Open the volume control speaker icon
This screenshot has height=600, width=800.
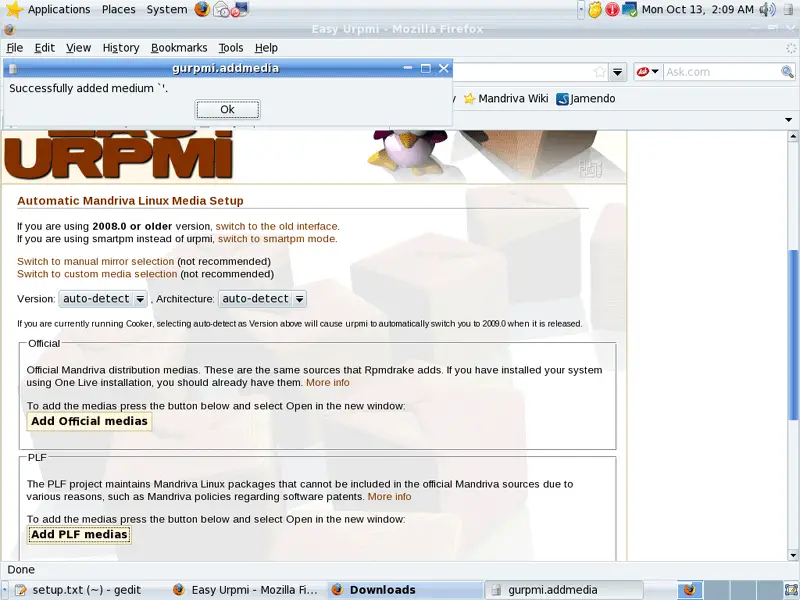point(766,10)
